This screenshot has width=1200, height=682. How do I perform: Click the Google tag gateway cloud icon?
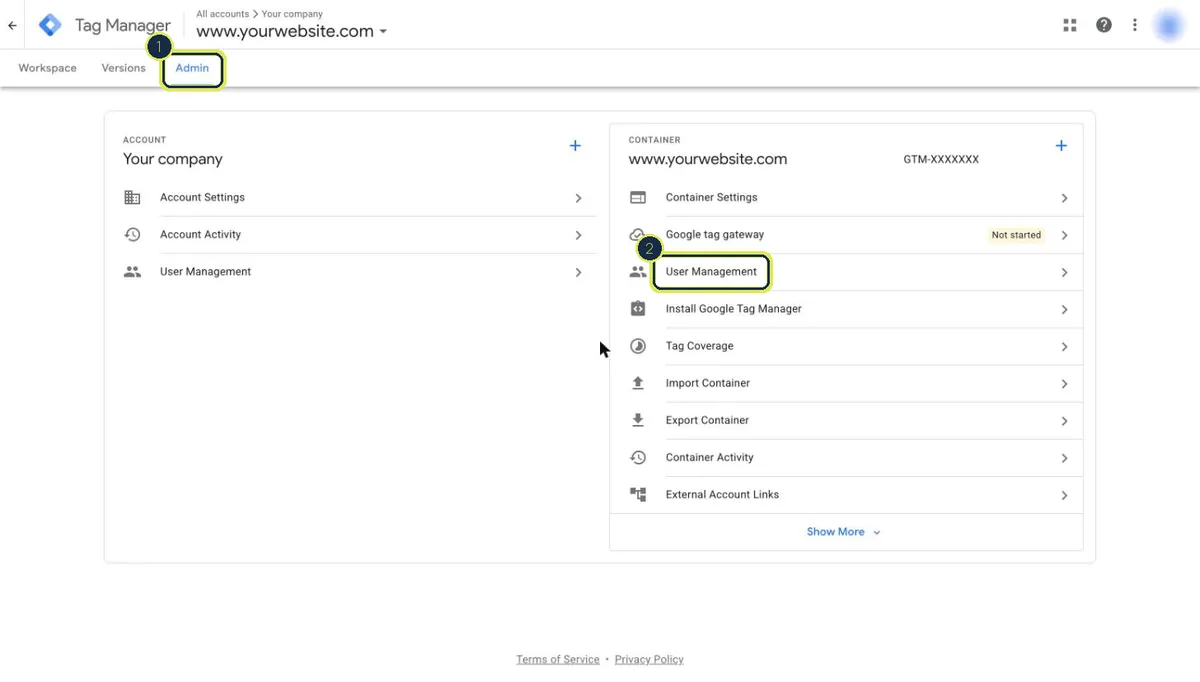click(x=637, y=234)
